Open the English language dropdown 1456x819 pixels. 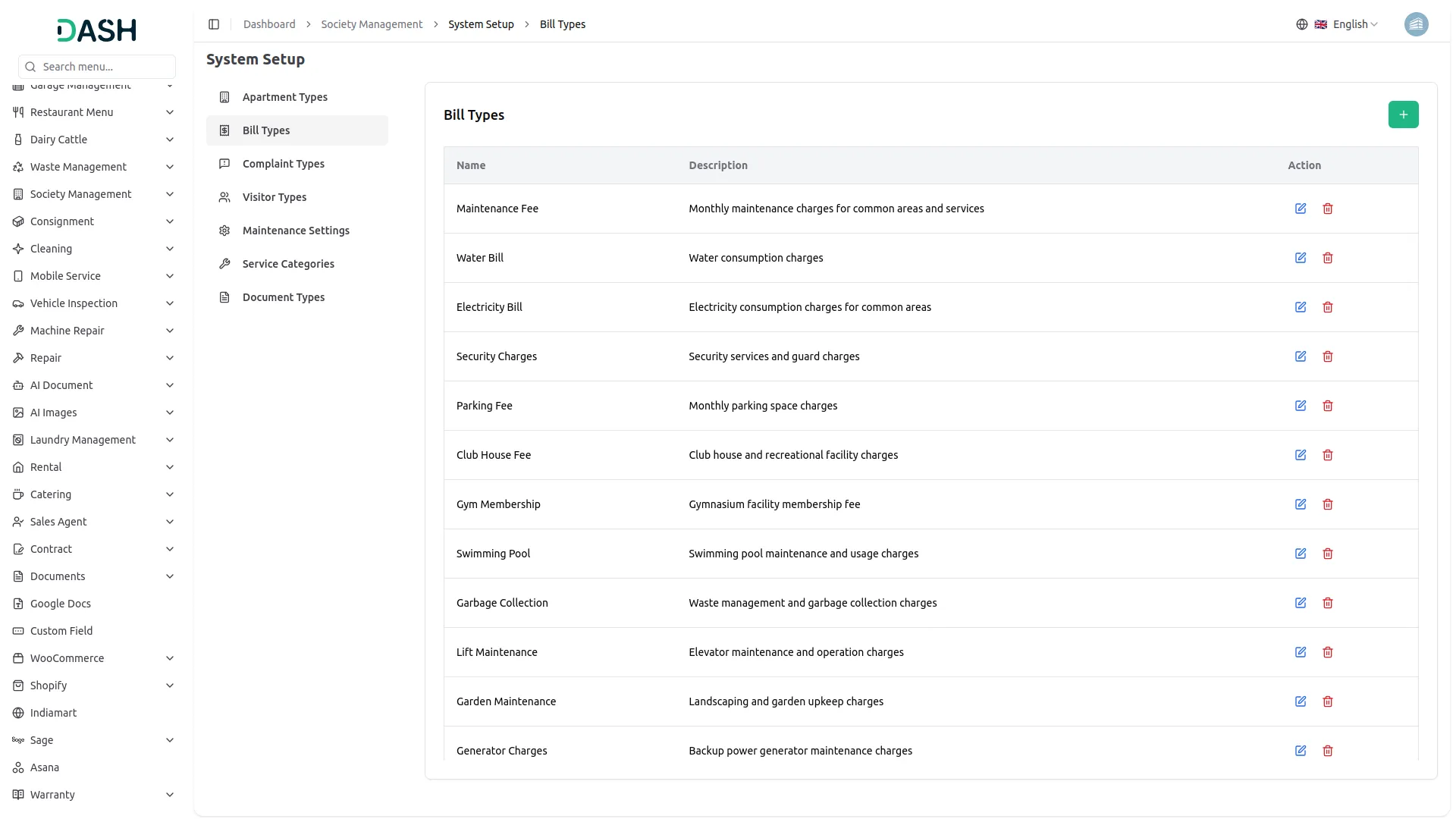click(1347, 24)
